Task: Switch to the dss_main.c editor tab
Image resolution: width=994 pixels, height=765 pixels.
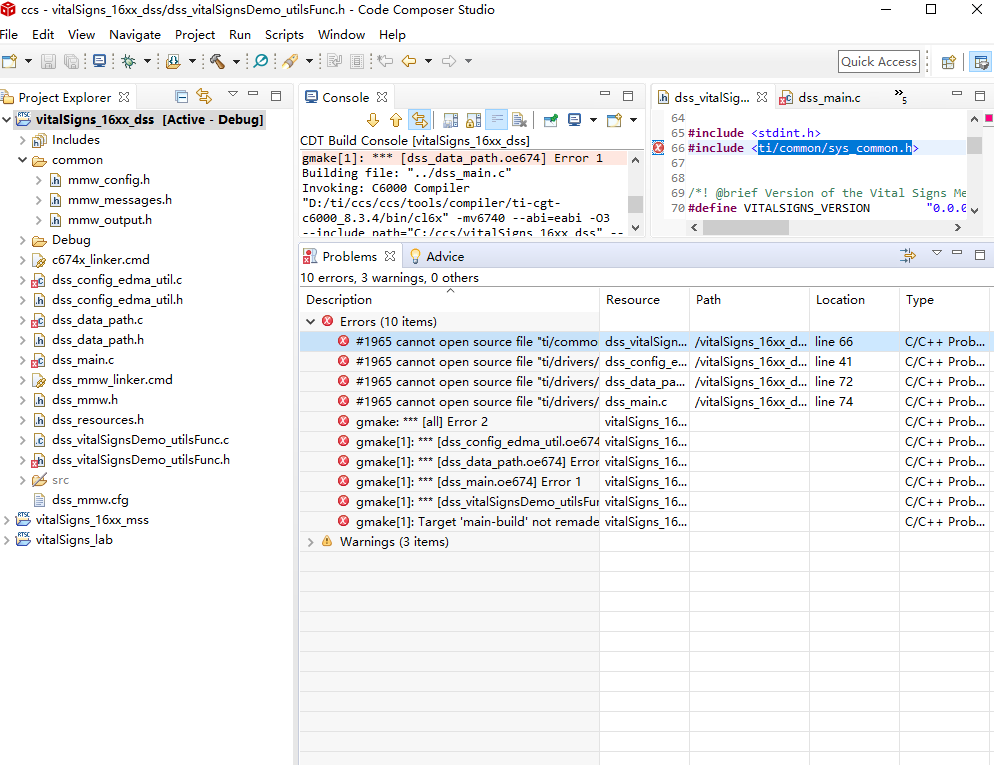Action: (x=829, y=98)
